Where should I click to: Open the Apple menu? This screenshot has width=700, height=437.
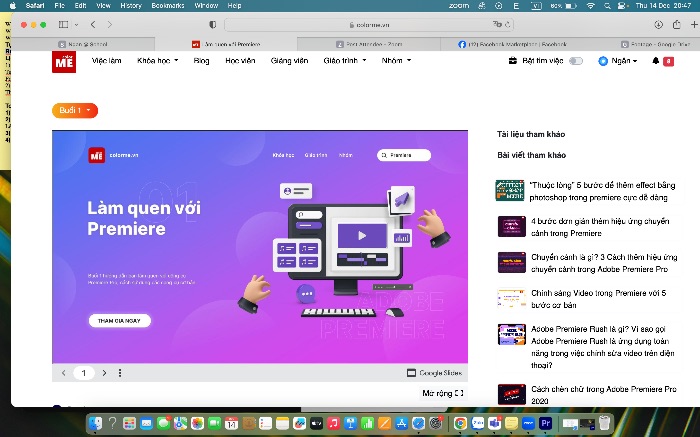click(12, 6)
